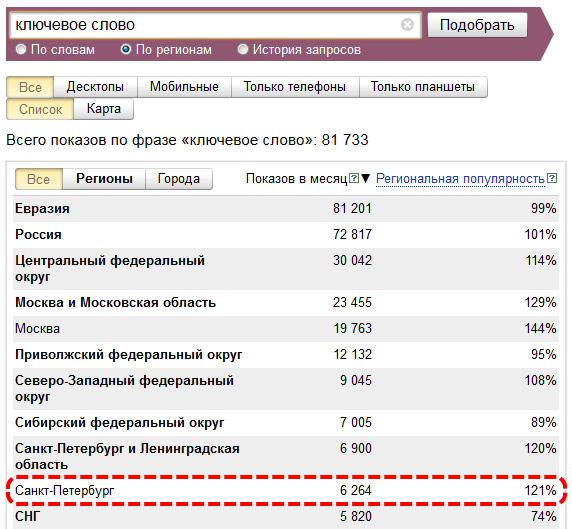Filter the table by Города
This screenshot has height=529, width=572.
(x=179, y=179)
